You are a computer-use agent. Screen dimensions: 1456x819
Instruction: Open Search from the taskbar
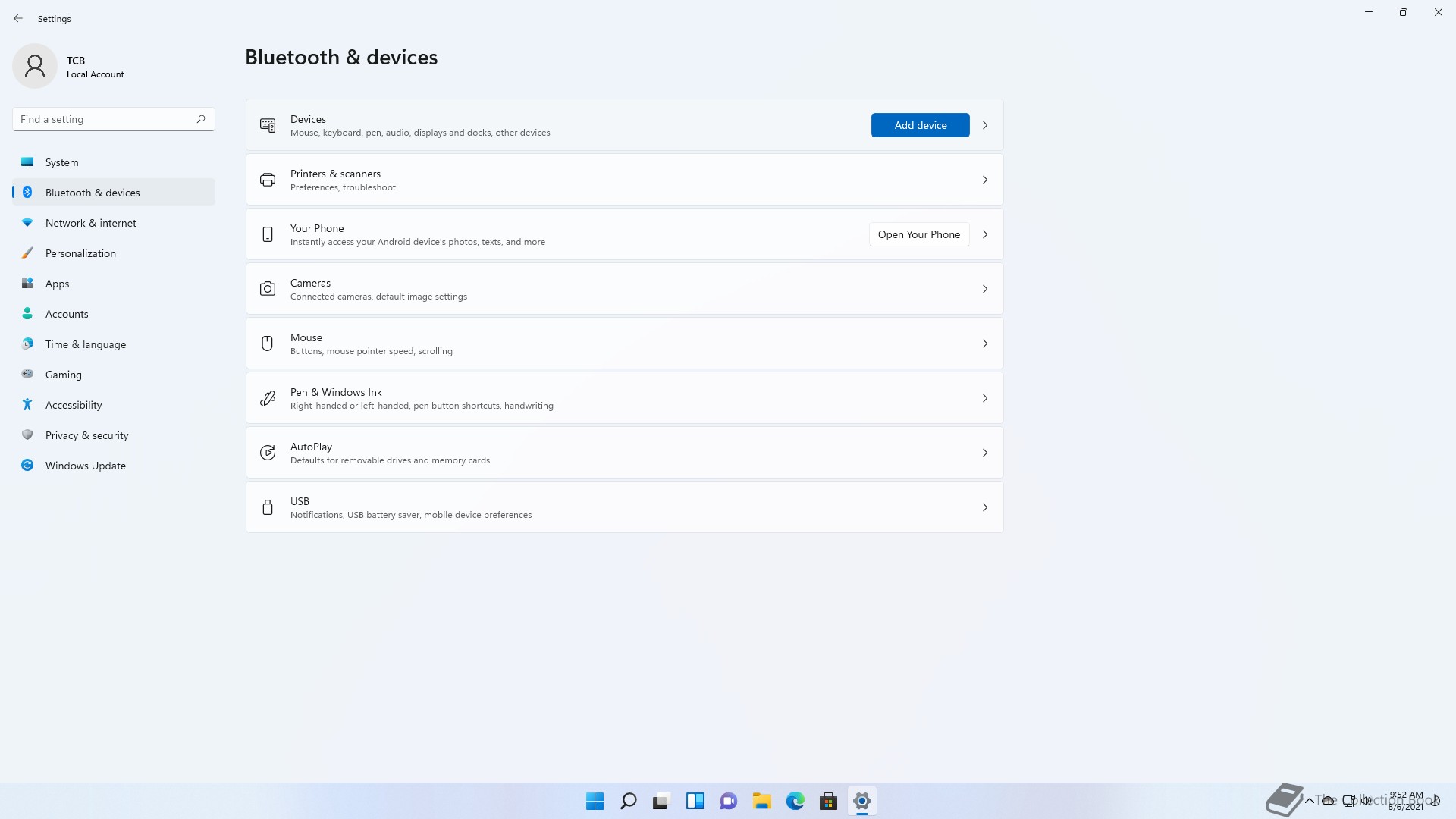(x=629, y=801)
